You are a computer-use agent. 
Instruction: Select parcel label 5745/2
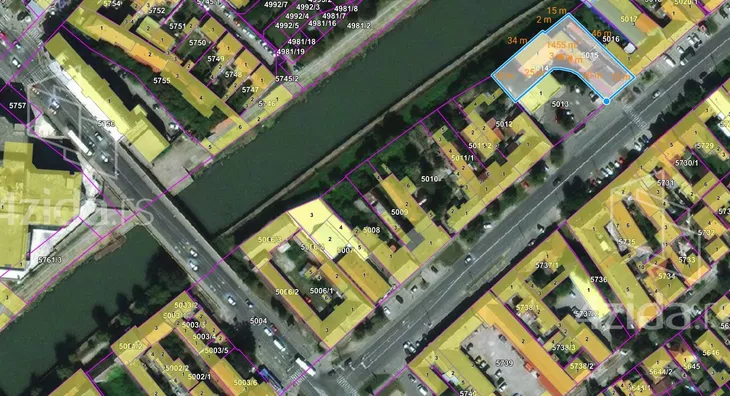(287, 79)
